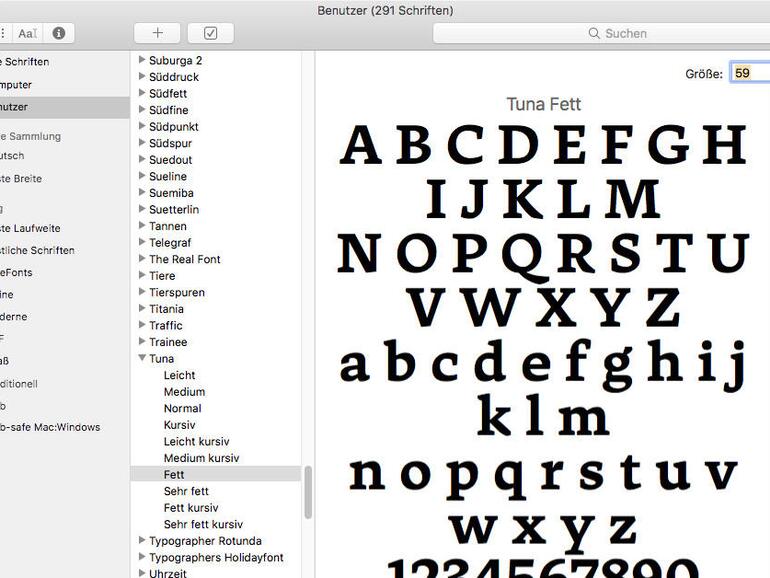Viewport: 770px width, 578px height.
Task: Expand the Uhrzeit font family
Action: click(142, 573)
